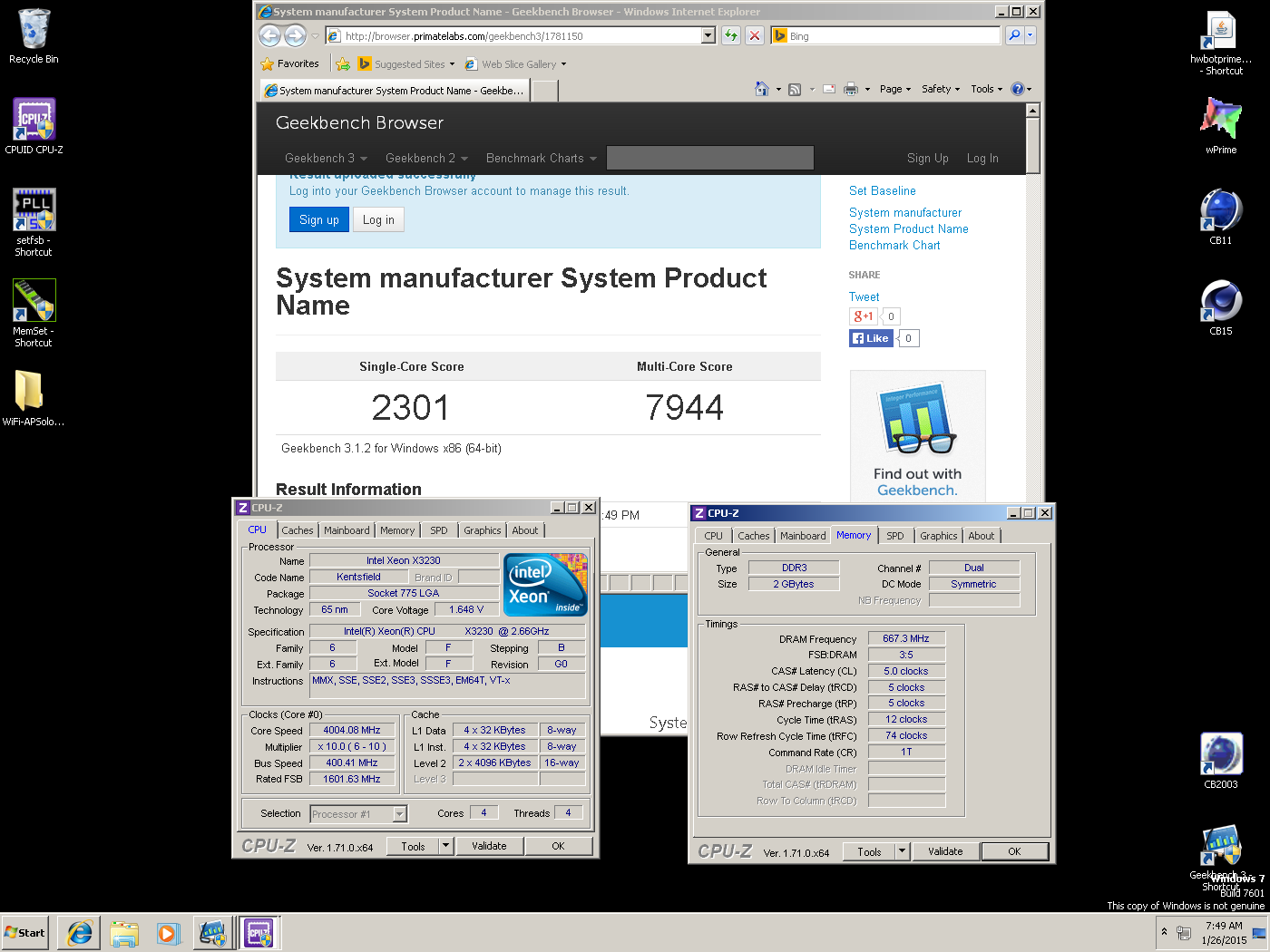Expand the Geekbench 3 navigation dropdown
Image resolution: width=1270 pixels, height=952 pixels.
point(326,159)
